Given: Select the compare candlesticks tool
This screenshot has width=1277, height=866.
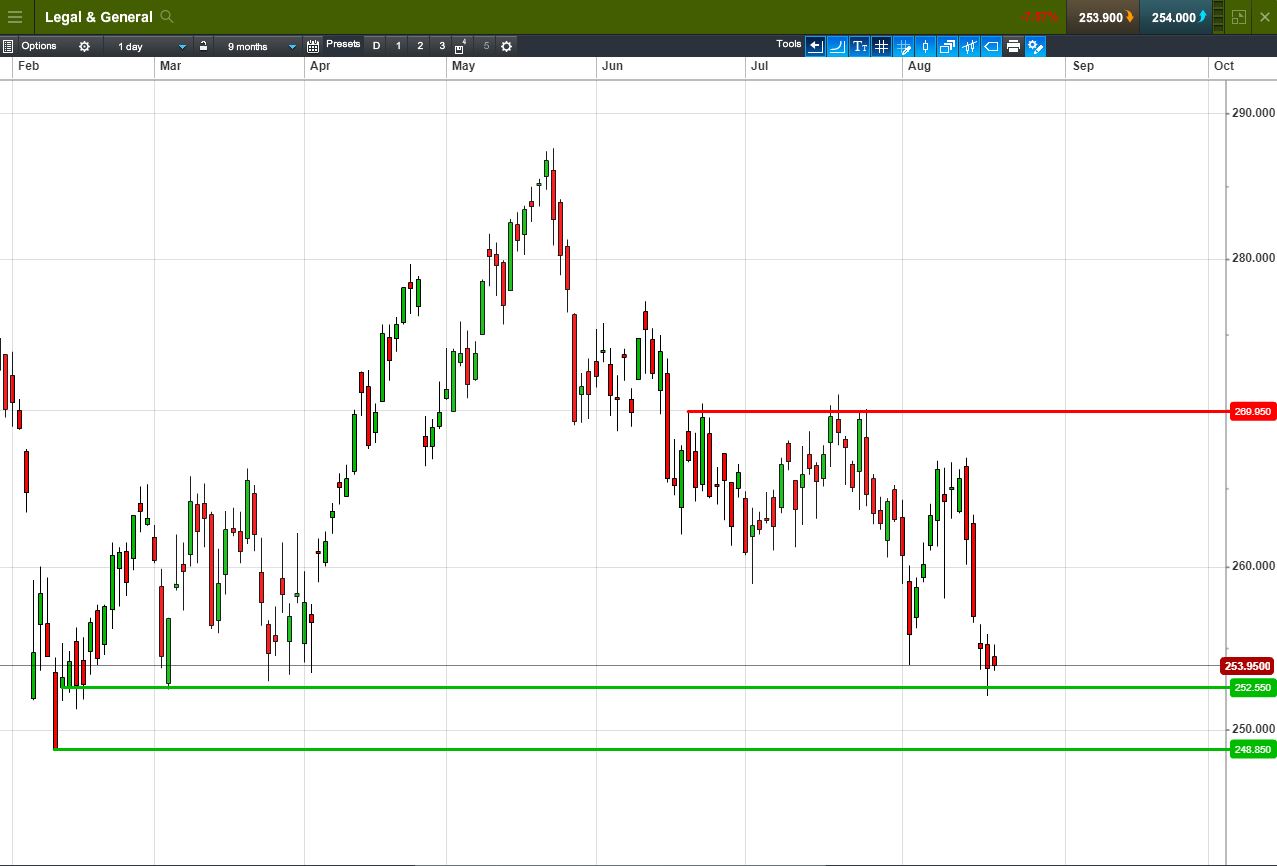Looking at the screenshot, I should 969,46.
